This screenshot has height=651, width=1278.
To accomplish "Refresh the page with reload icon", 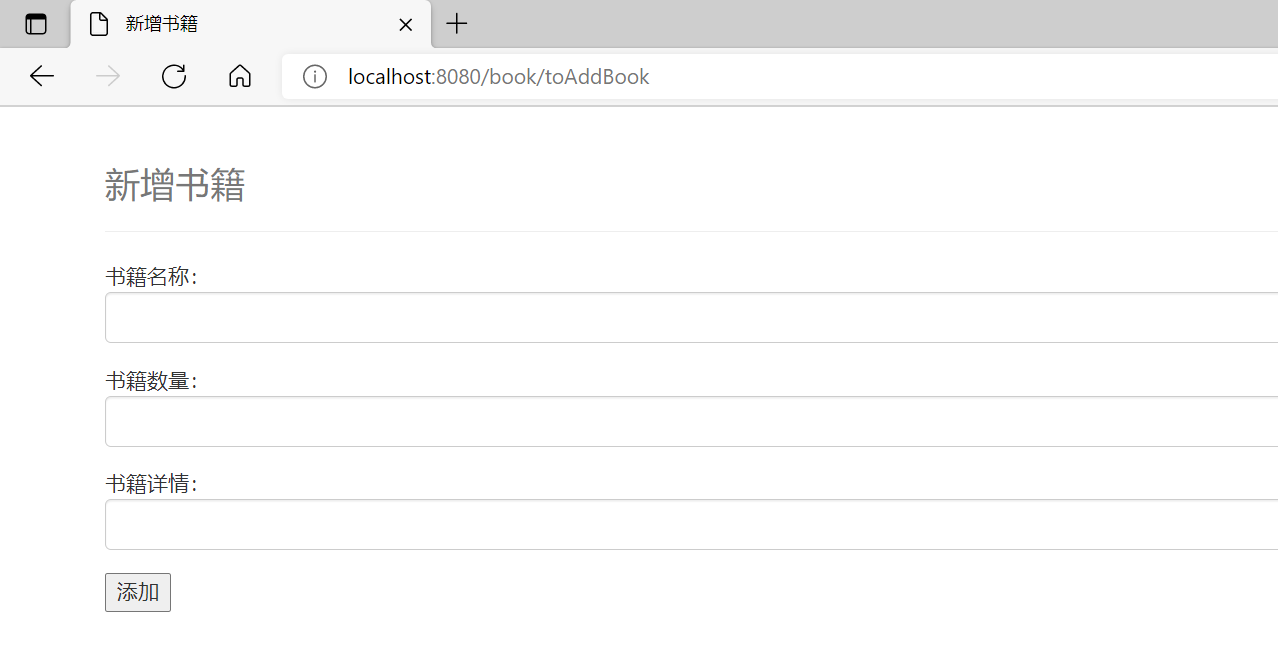I will pyautogui.click(x=174, y=76).
